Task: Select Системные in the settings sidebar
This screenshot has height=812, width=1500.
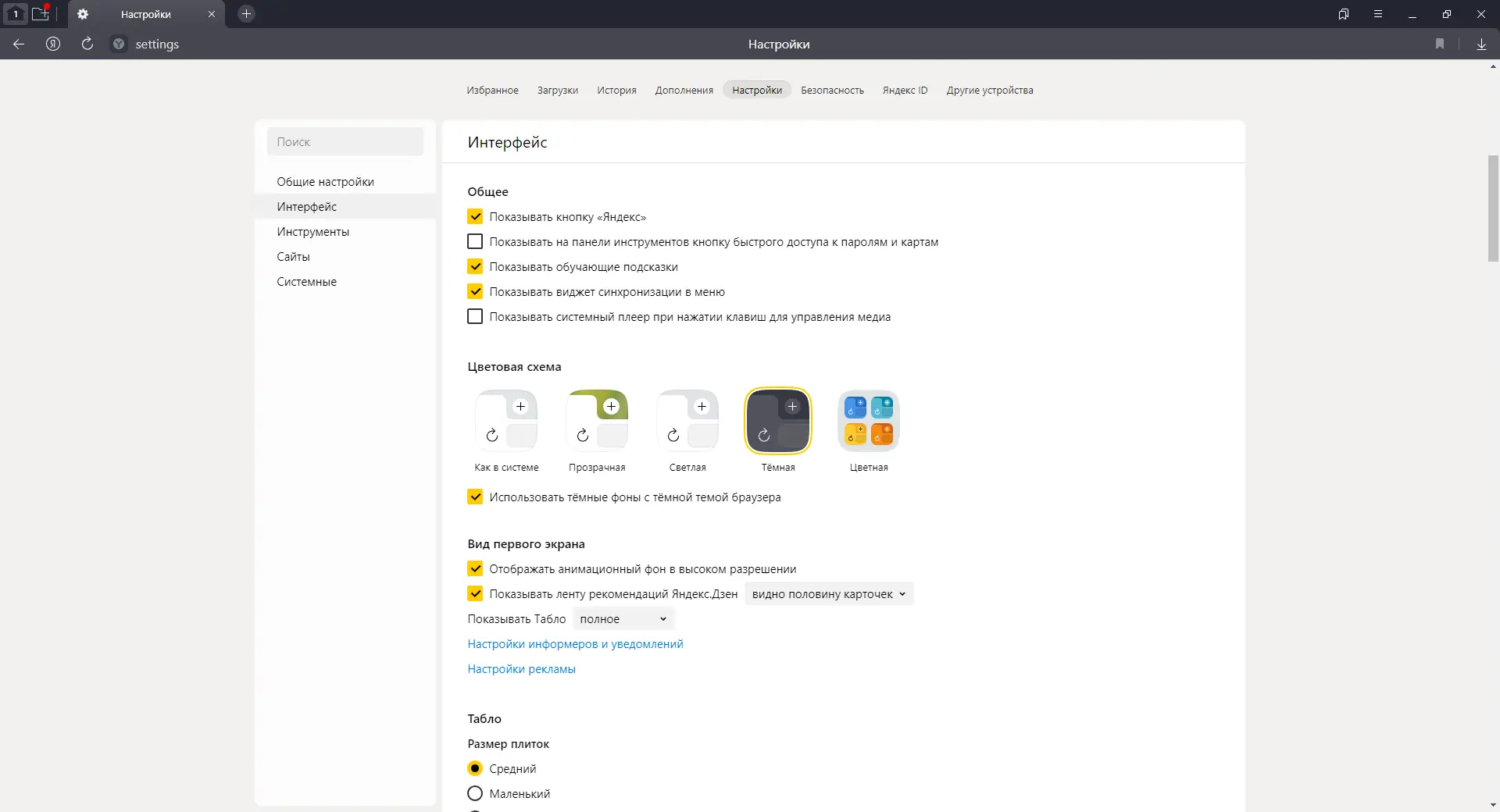Action: (x=306, y=282)
